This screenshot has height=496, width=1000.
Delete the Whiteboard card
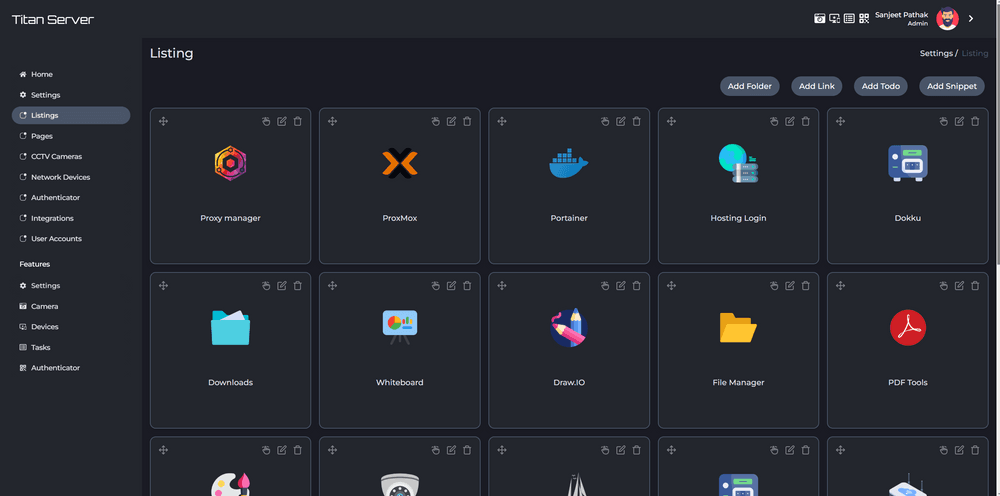coord(467,286)
